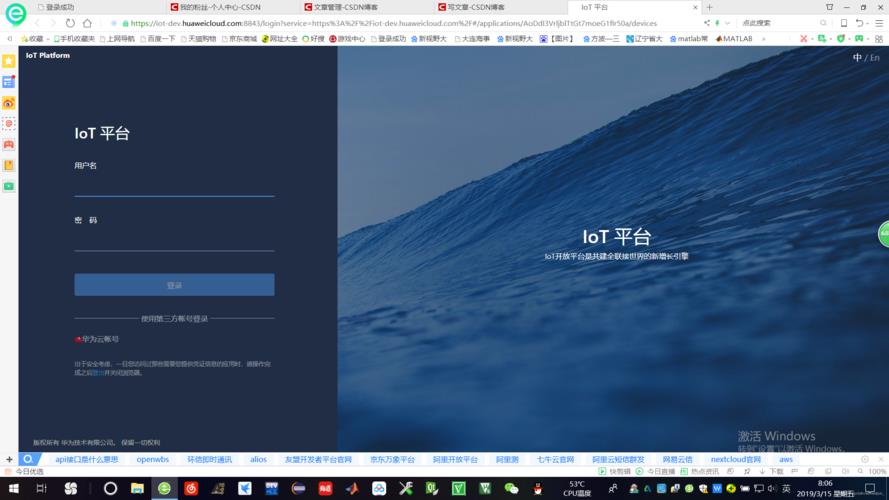Open the 大连海事 bookmark
The height and width of the screenshot is (500, 889).
pyautogui.click(x=472, y=39)
